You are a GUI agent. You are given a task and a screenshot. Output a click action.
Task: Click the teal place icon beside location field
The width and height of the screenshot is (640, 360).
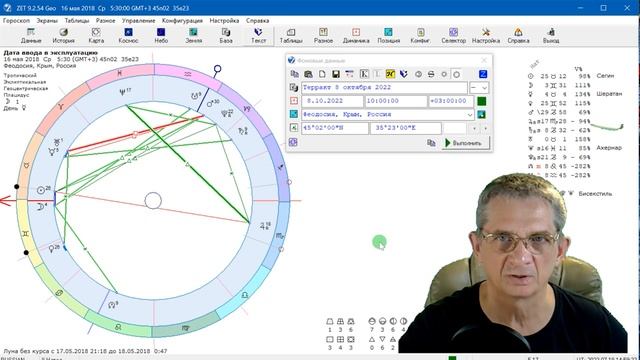293,114
